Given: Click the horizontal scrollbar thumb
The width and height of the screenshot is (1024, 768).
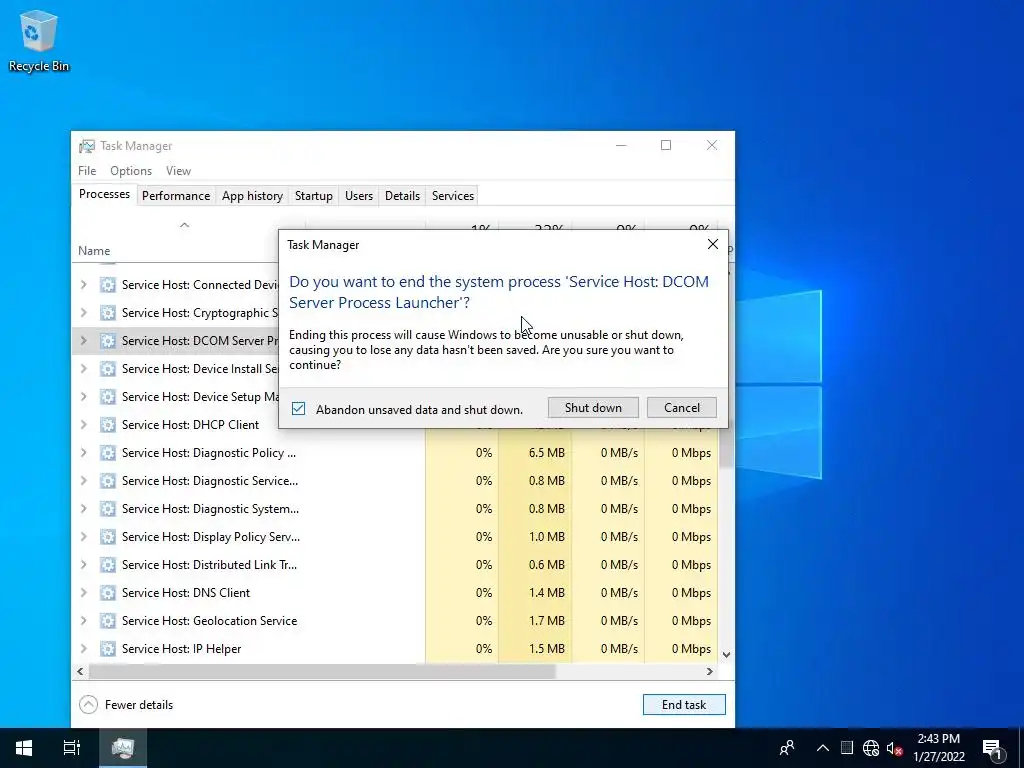Looking at the screenshot, I should click(322, 671).
